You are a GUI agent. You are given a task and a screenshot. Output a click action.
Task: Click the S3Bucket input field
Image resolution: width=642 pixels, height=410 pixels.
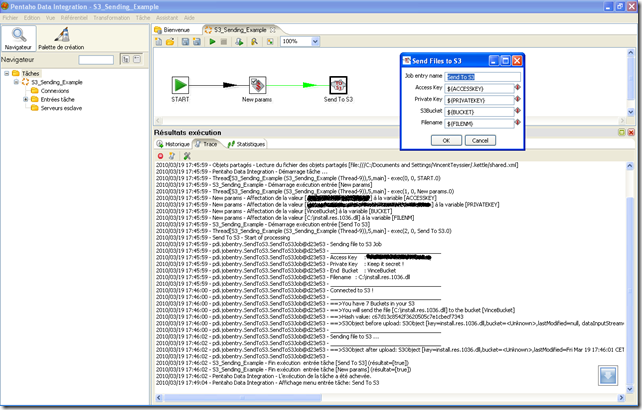(479, 112)
